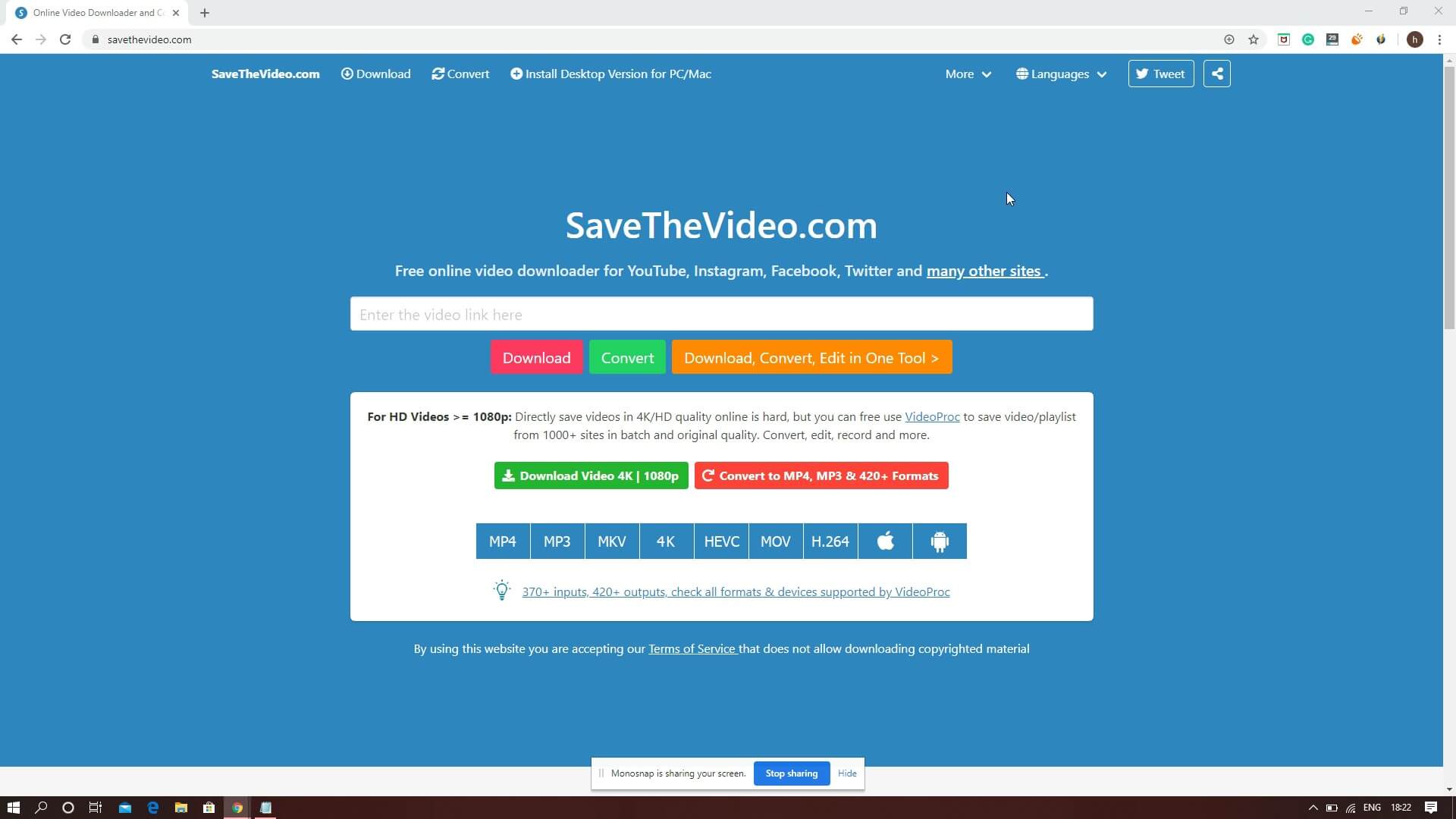Click the SaveTheVideo.com logo text
The image size is (1456, 819).
[265, 74]
